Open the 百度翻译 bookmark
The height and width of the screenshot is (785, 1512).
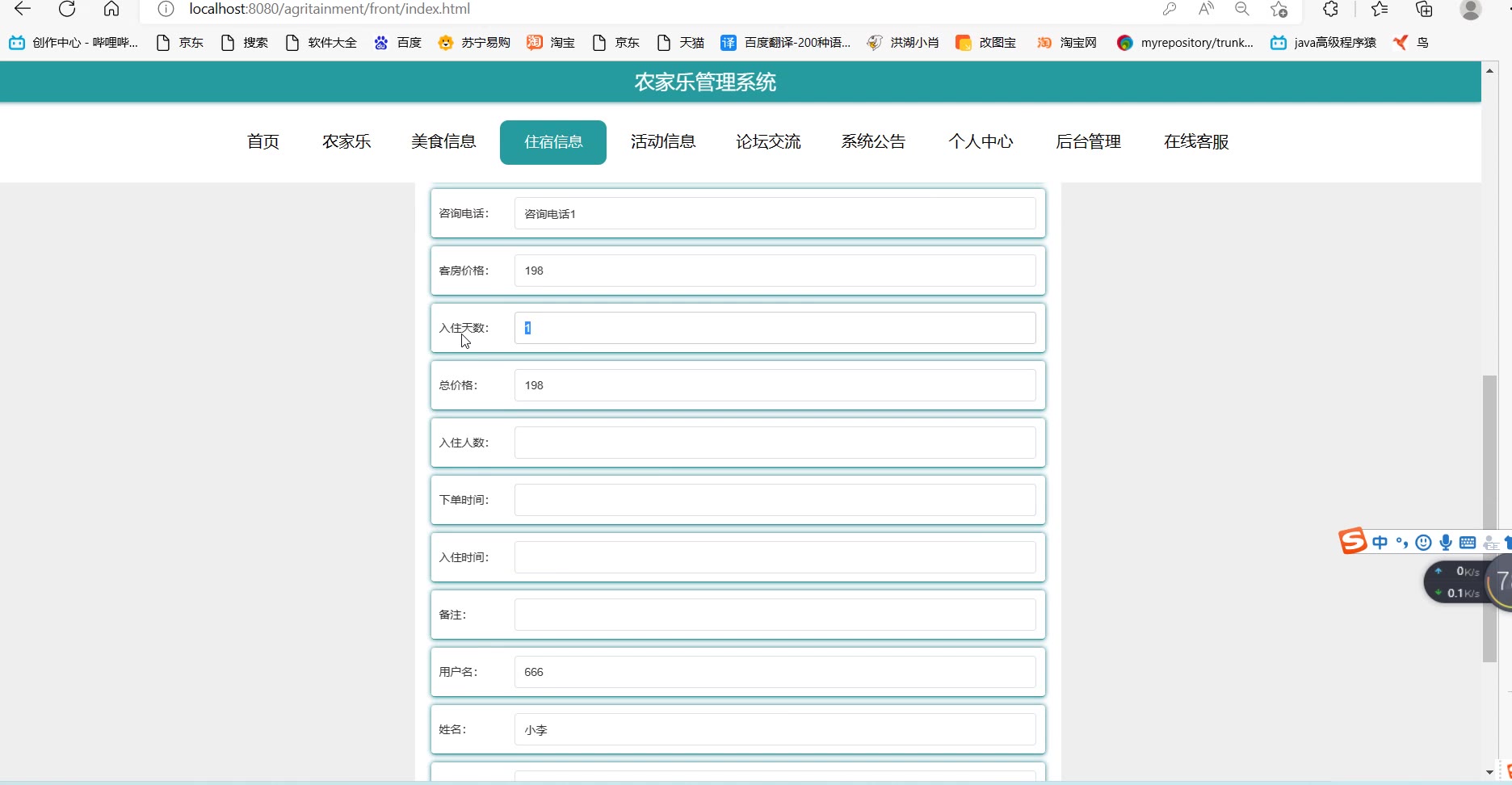click(x=785, y=43)
